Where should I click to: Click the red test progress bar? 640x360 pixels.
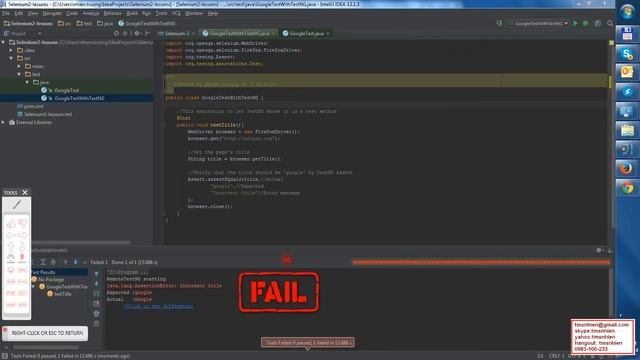click(481, 262)
